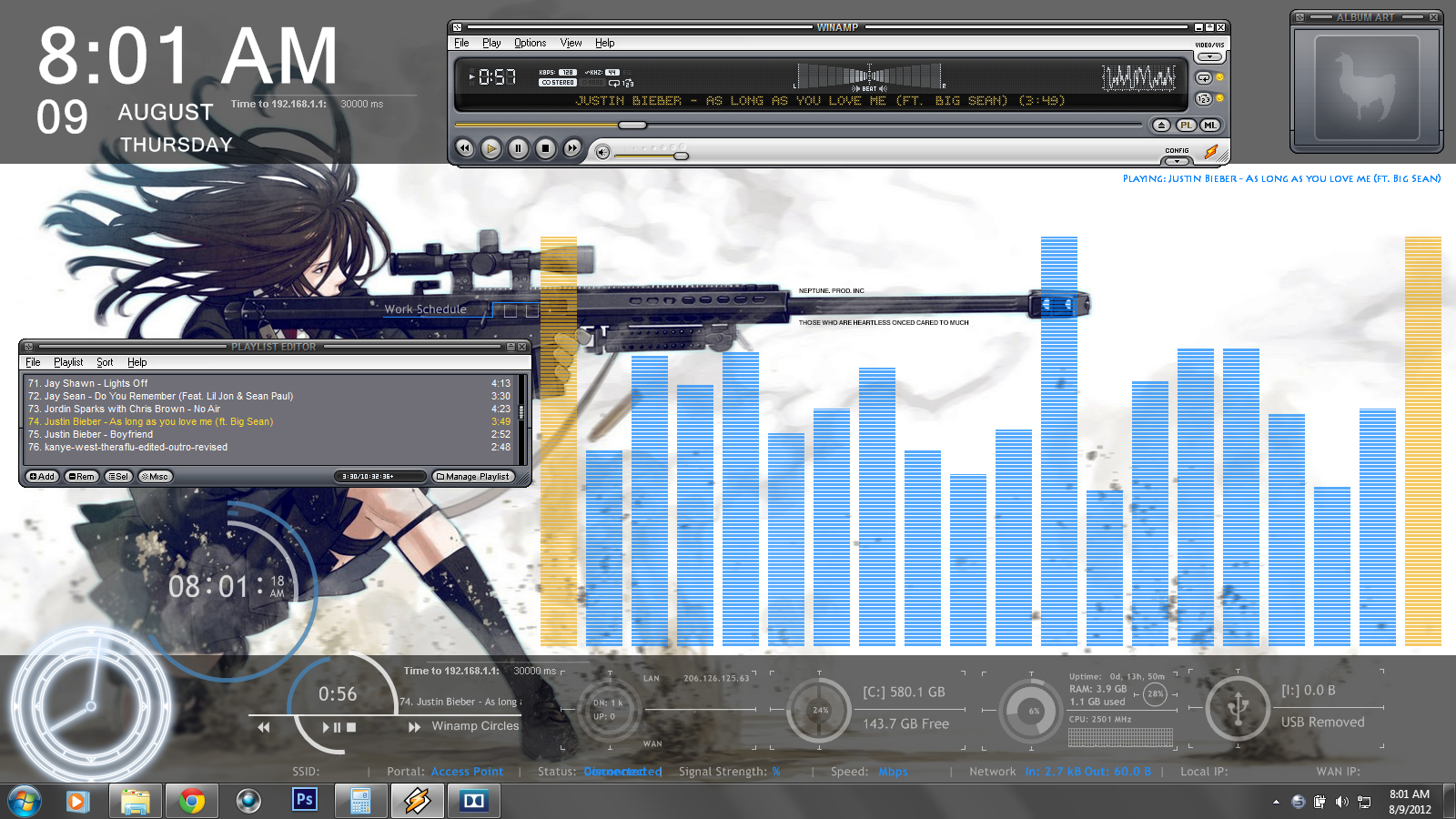Click the Access Point portal link
The image size is (1456, 819).
(467, 772)
